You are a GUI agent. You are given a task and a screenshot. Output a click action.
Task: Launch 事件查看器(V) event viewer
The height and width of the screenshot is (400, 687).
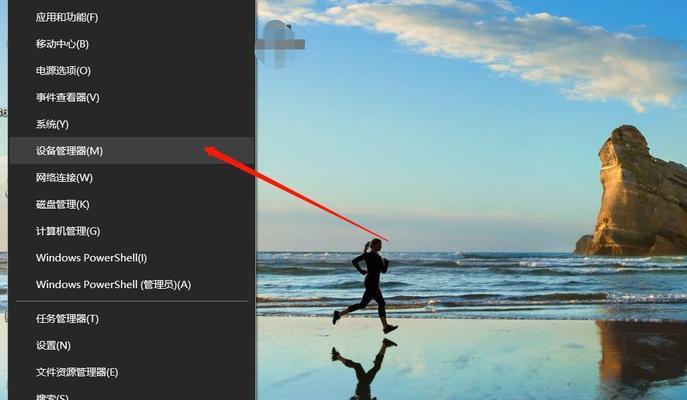131,98
